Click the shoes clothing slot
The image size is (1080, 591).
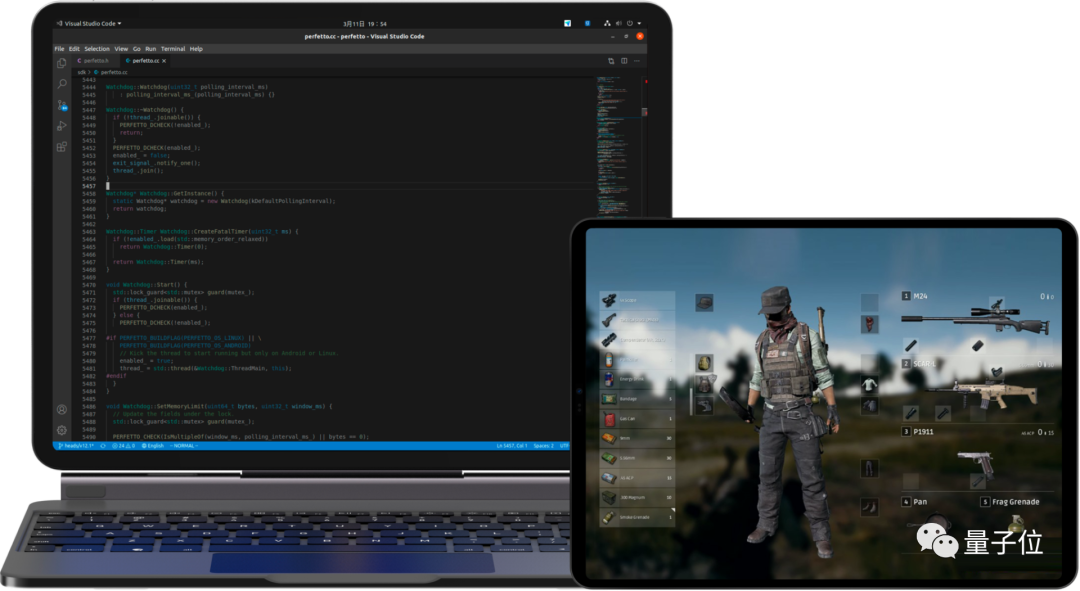coord(869,507)
